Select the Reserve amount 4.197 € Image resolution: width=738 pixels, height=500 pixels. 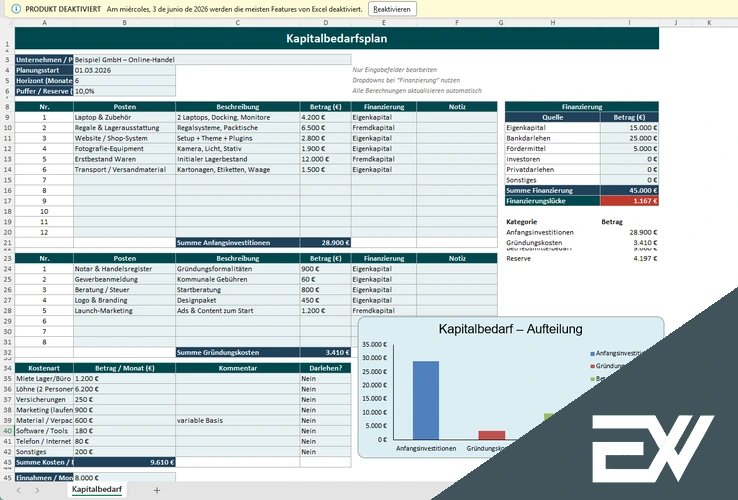(x=629, y=258)
